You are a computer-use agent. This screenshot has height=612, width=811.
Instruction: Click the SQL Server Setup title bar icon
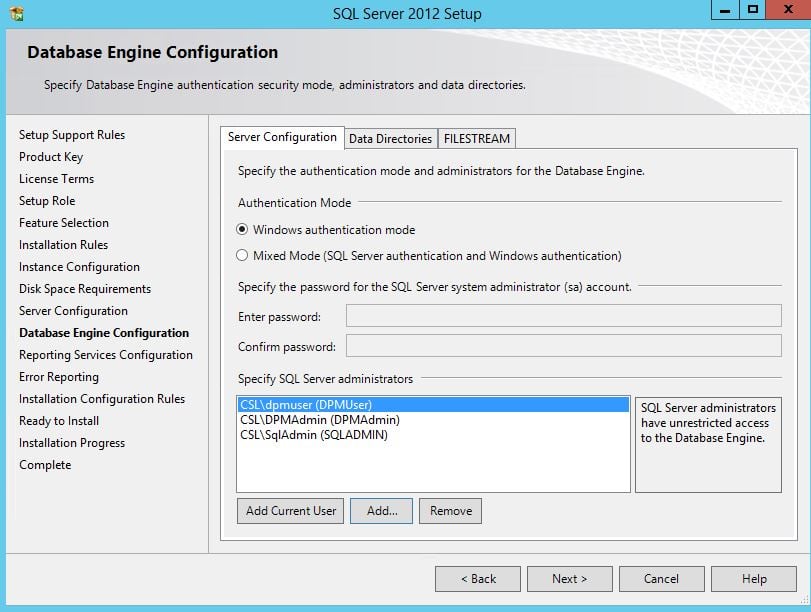tap(17, 13)
